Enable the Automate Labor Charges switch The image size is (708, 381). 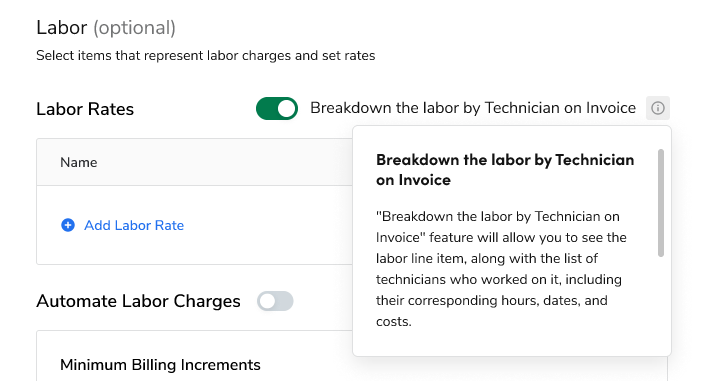click(x=275, y=301)
